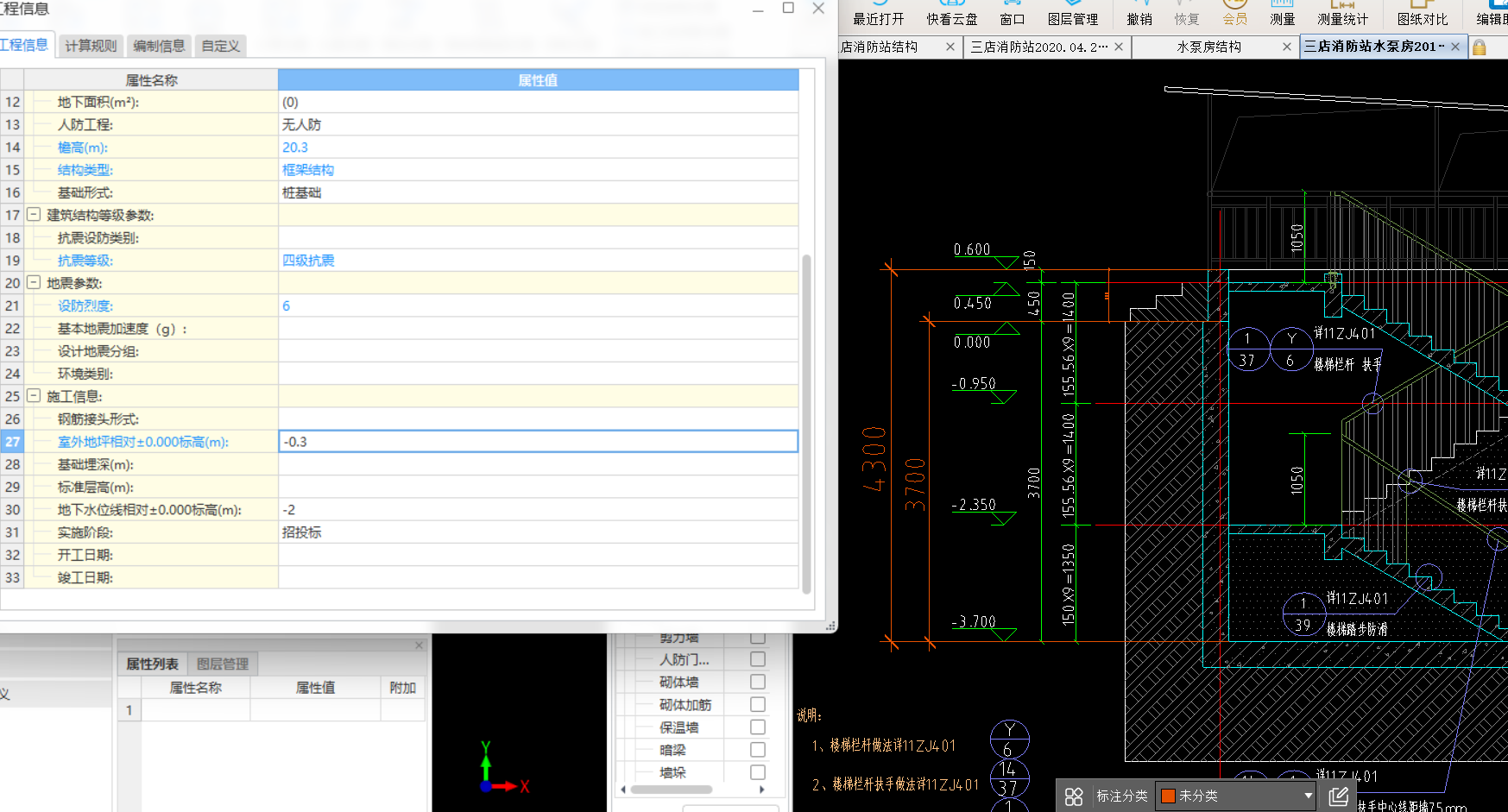The width and height of the screenshot is (1508, 812).
Task: Select the 测量 measure tool
Action: (x=1283, y=14)
